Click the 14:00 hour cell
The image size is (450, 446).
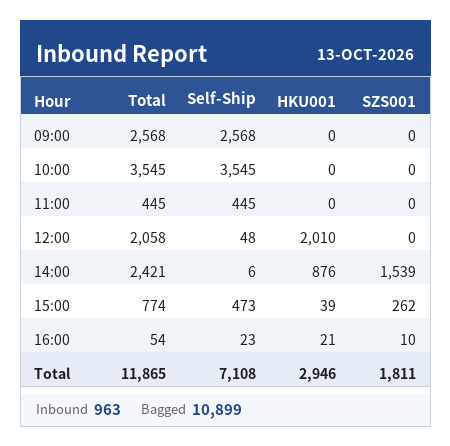(x=52, y=272)
